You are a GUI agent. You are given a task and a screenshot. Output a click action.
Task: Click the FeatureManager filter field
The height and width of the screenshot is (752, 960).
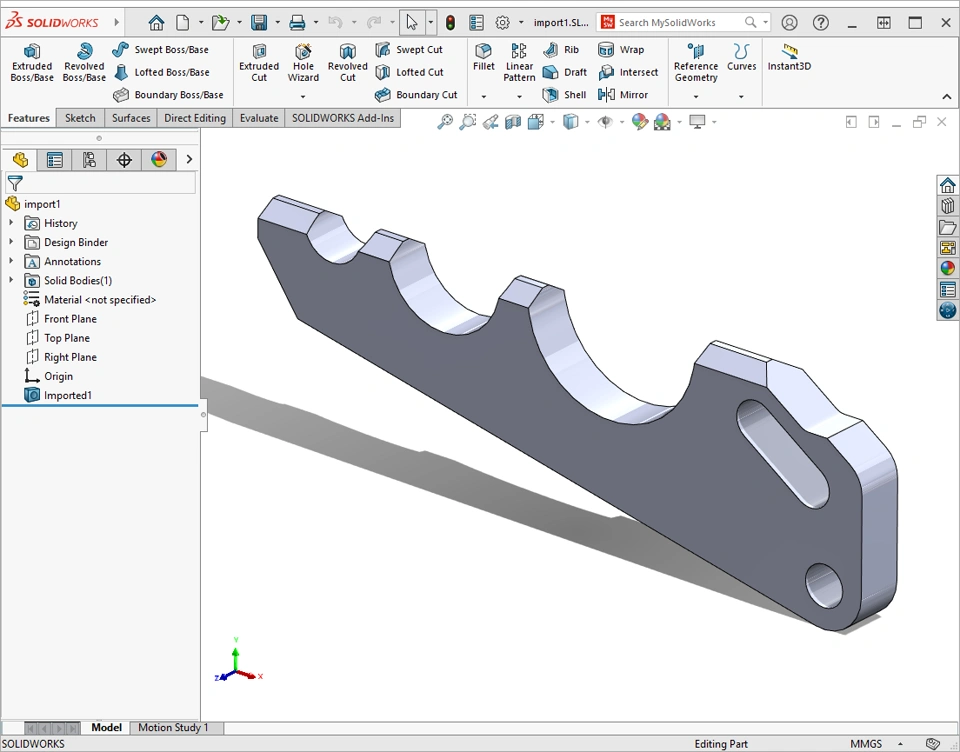point(100,183)
